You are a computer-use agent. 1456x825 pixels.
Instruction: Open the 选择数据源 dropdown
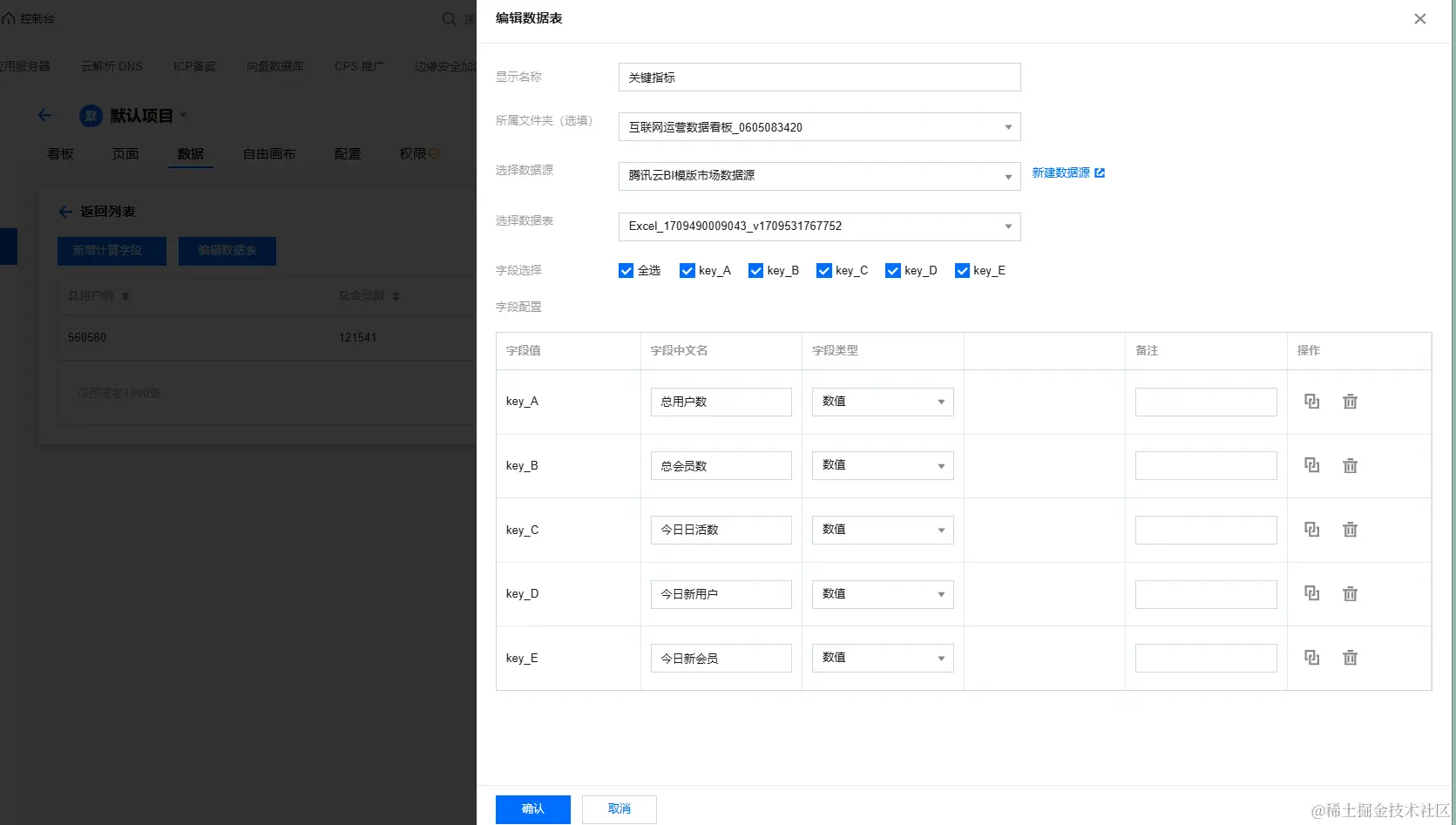819,176
